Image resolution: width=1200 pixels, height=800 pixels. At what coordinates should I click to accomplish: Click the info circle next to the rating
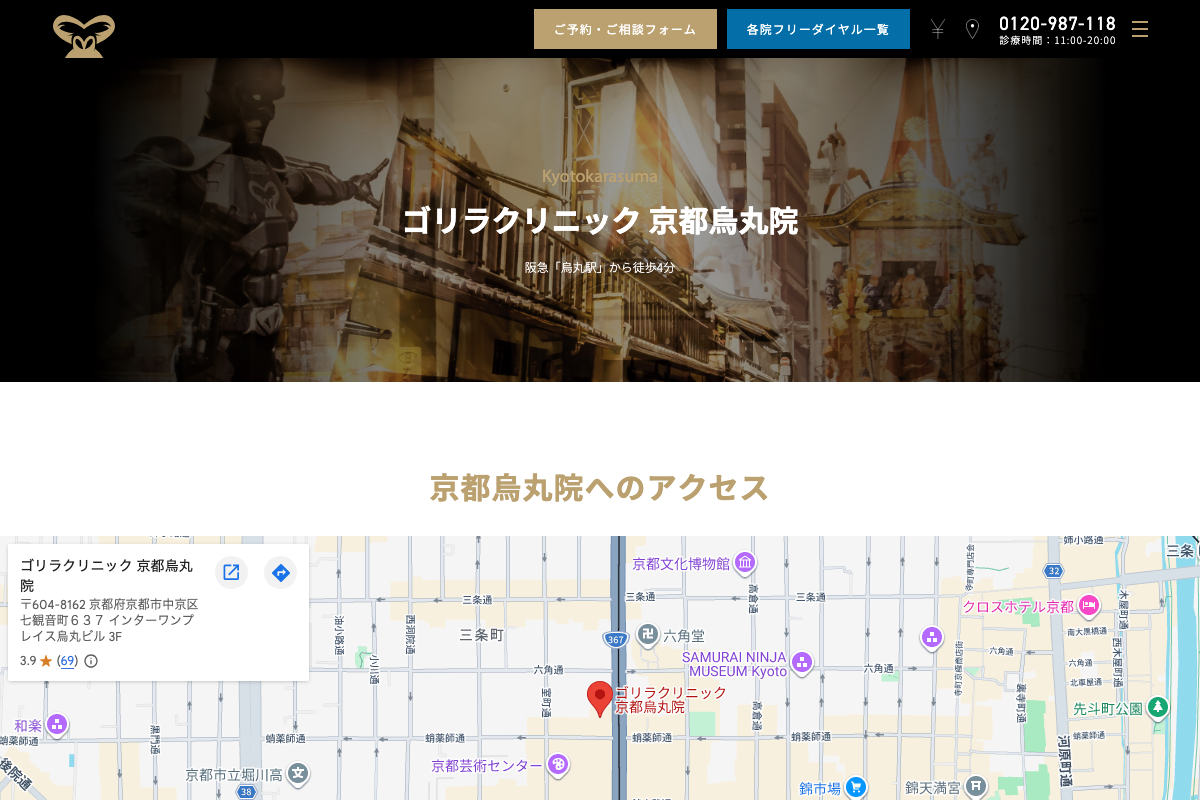coord(91,661)
